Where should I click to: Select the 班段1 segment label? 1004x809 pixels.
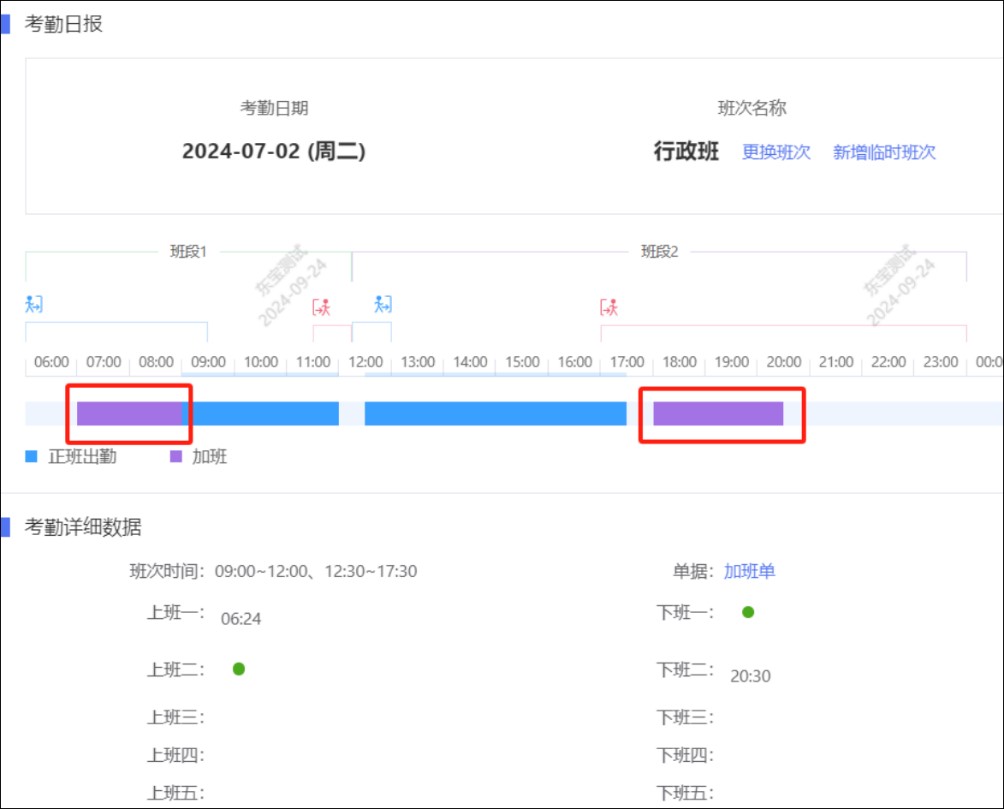tap(188, 252)
